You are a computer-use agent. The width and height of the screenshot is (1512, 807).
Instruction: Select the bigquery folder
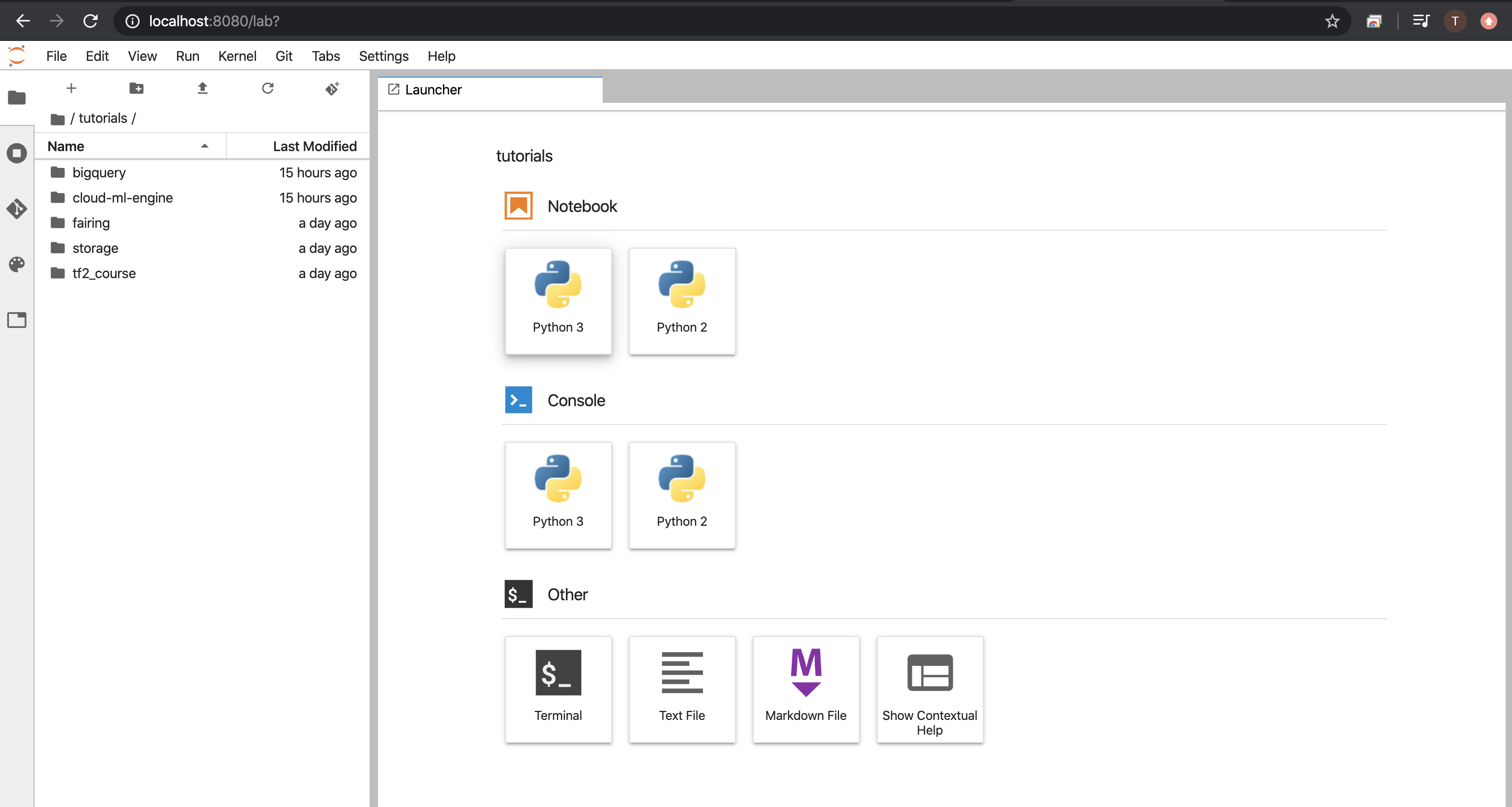[x=202, y=173]
